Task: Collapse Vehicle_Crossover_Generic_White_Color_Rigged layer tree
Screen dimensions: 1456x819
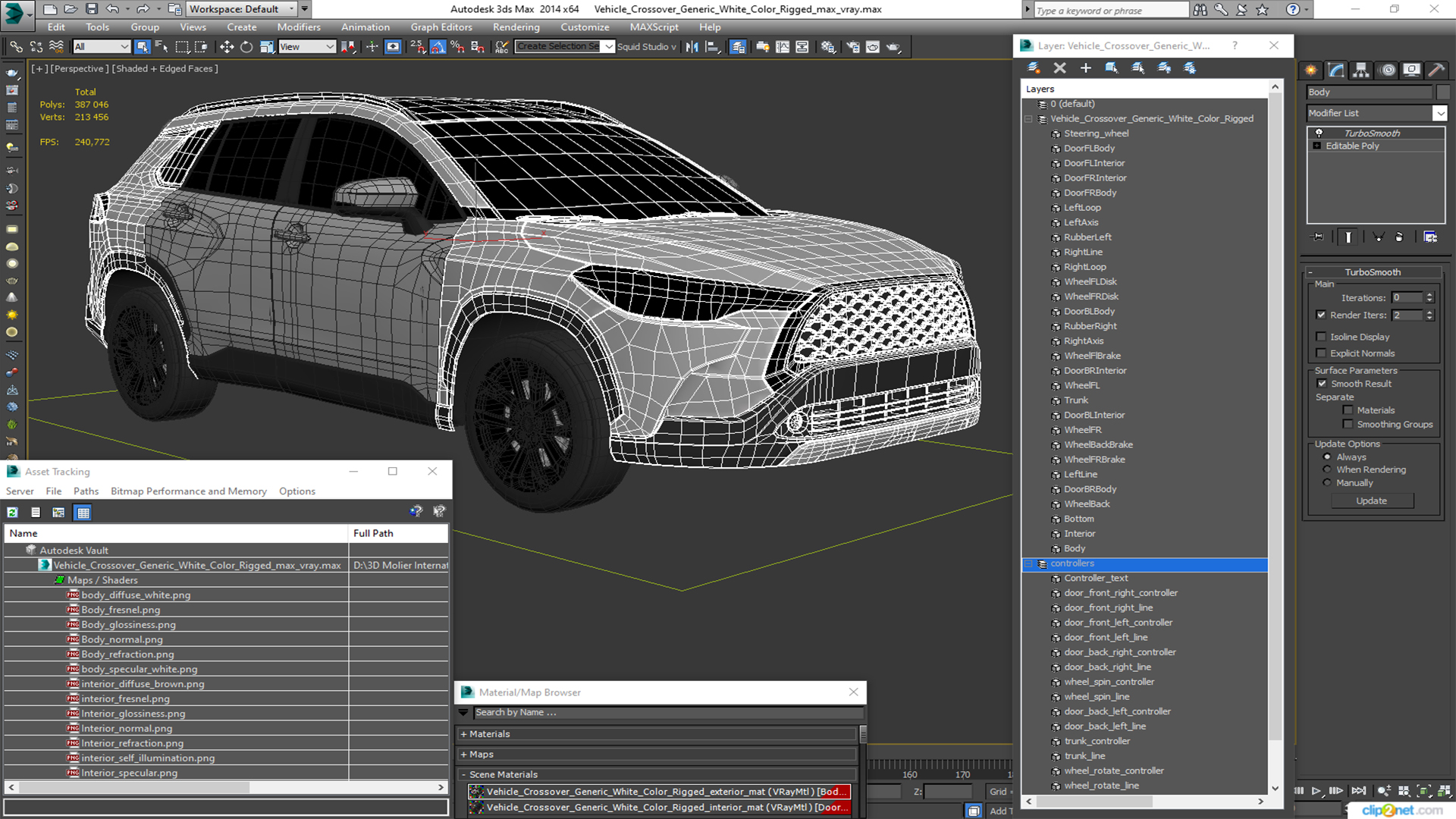Action: pyautogui.click(x=1029, y=119)
